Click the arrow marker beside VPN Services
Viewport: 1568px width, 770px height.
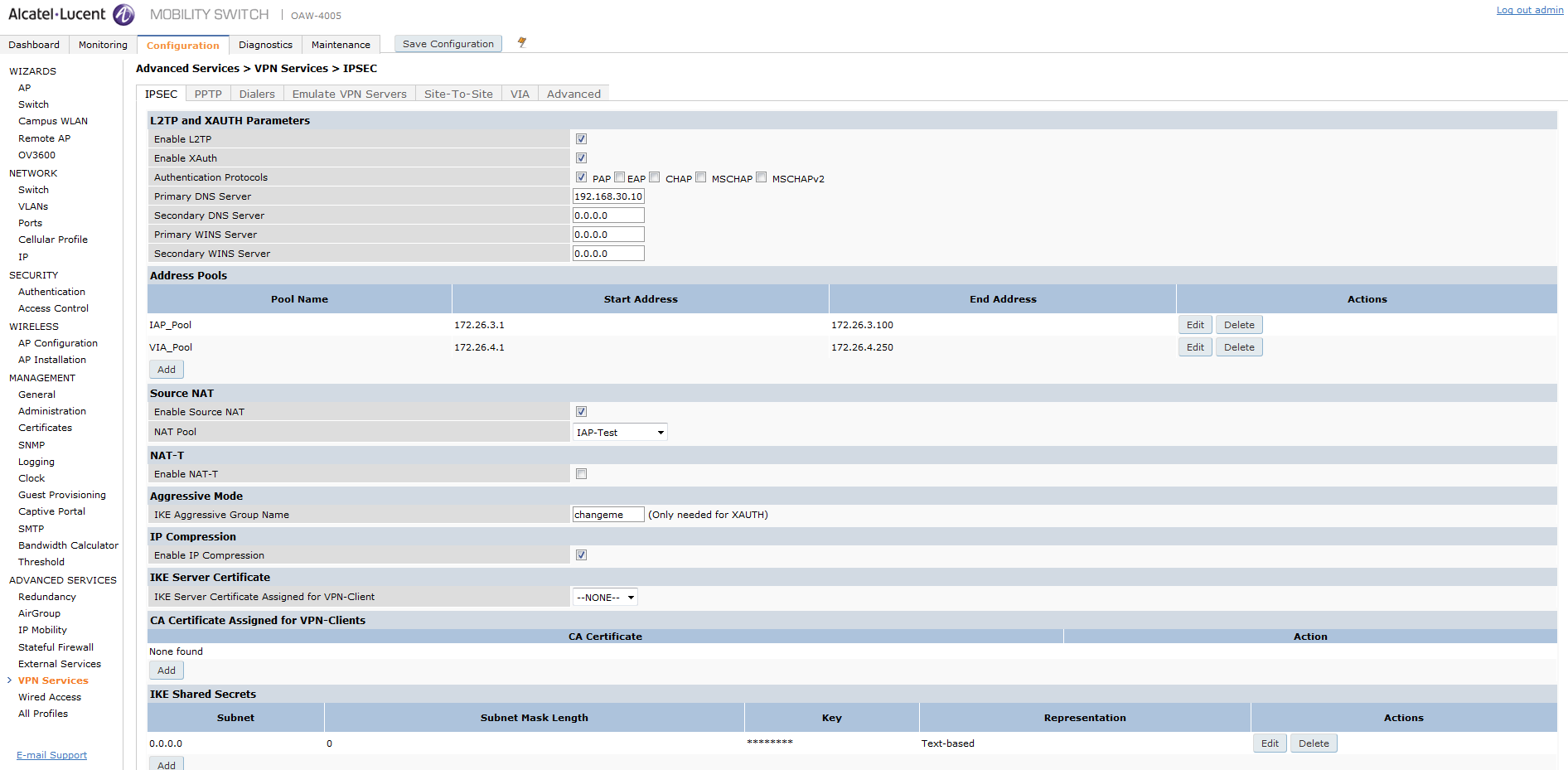click(x=10, y=680)
